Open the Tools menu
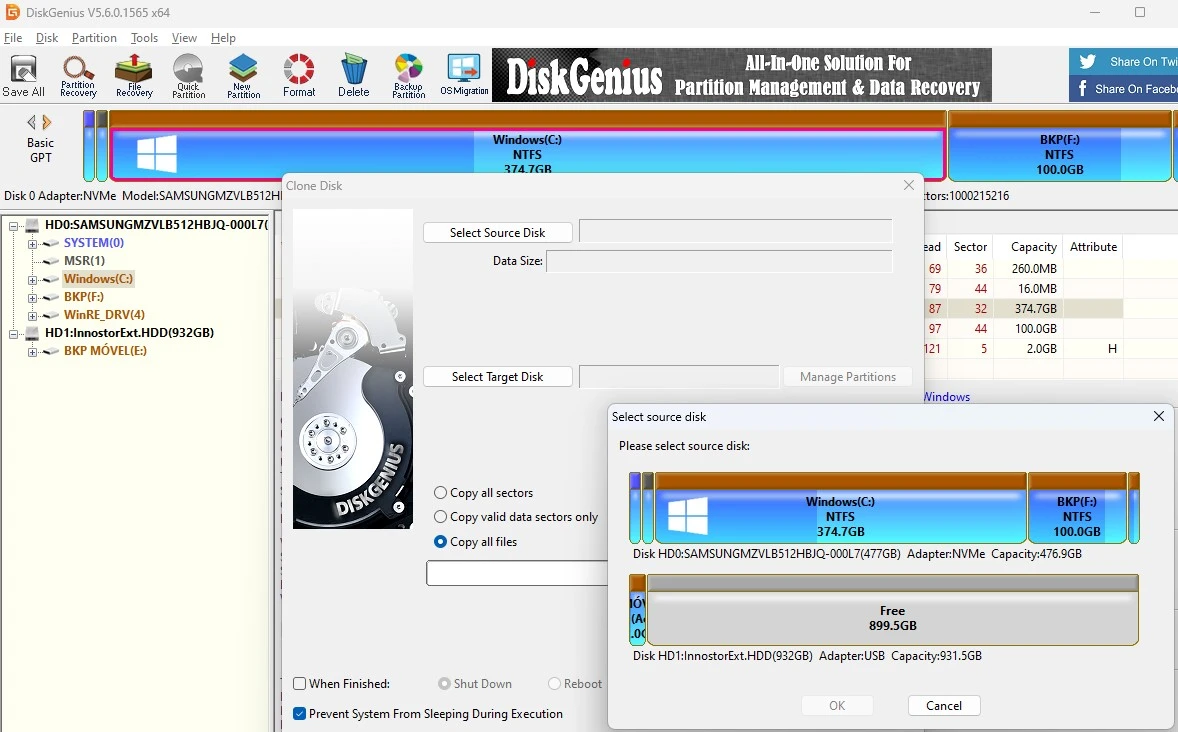The image size is (1178, 732). (144, 38)
